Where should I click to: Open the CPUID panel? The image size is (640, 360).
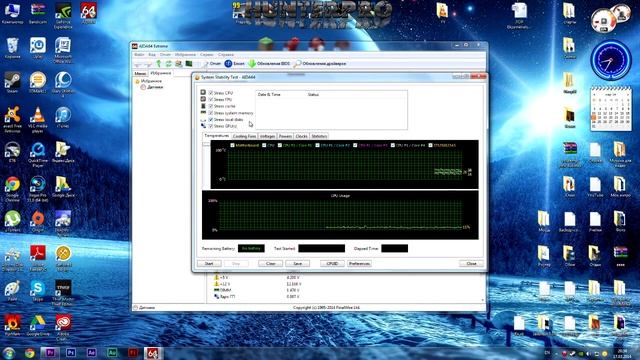(332, 264)
